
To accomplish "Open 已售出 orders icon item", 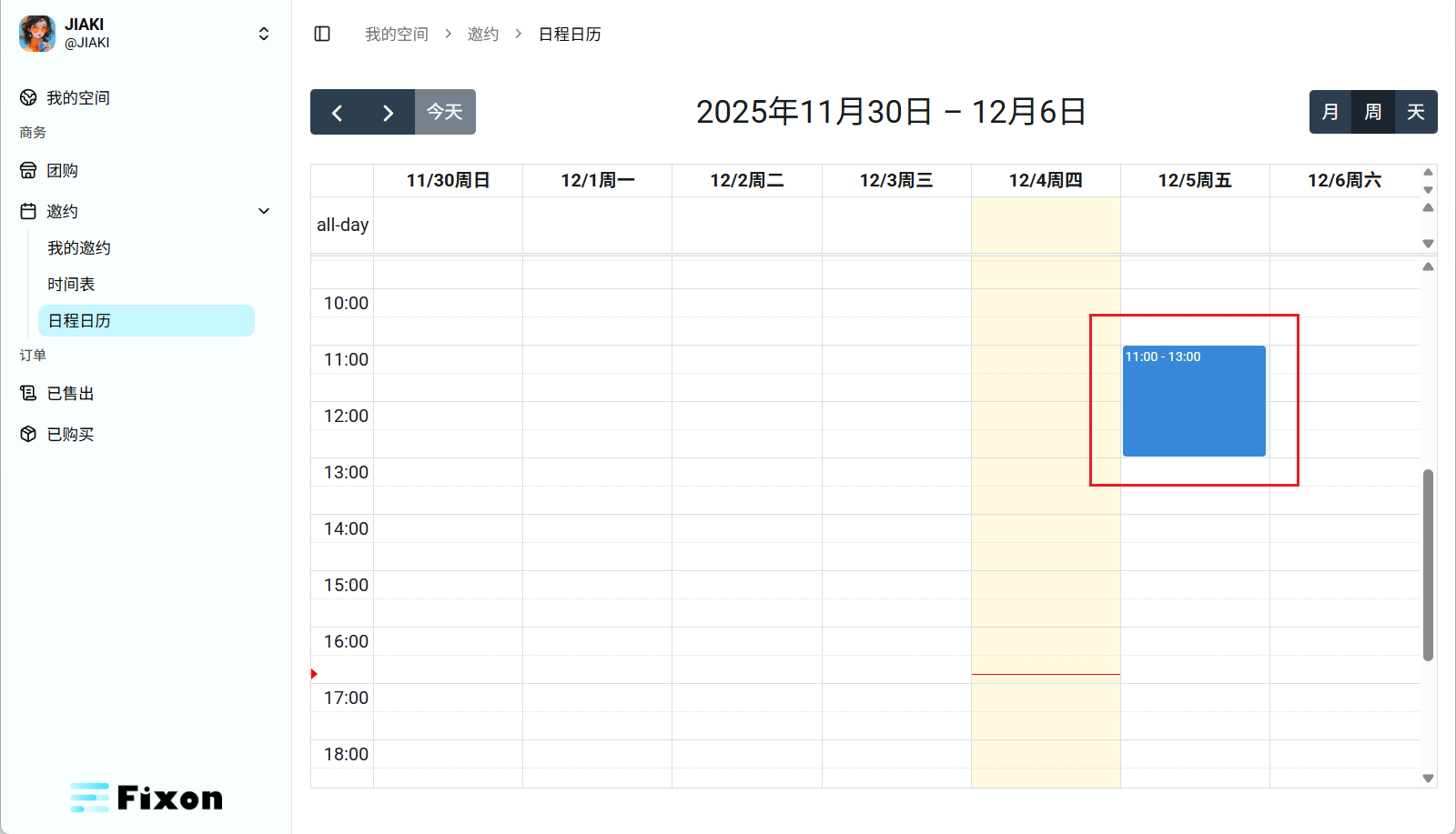I will (28, 393).
